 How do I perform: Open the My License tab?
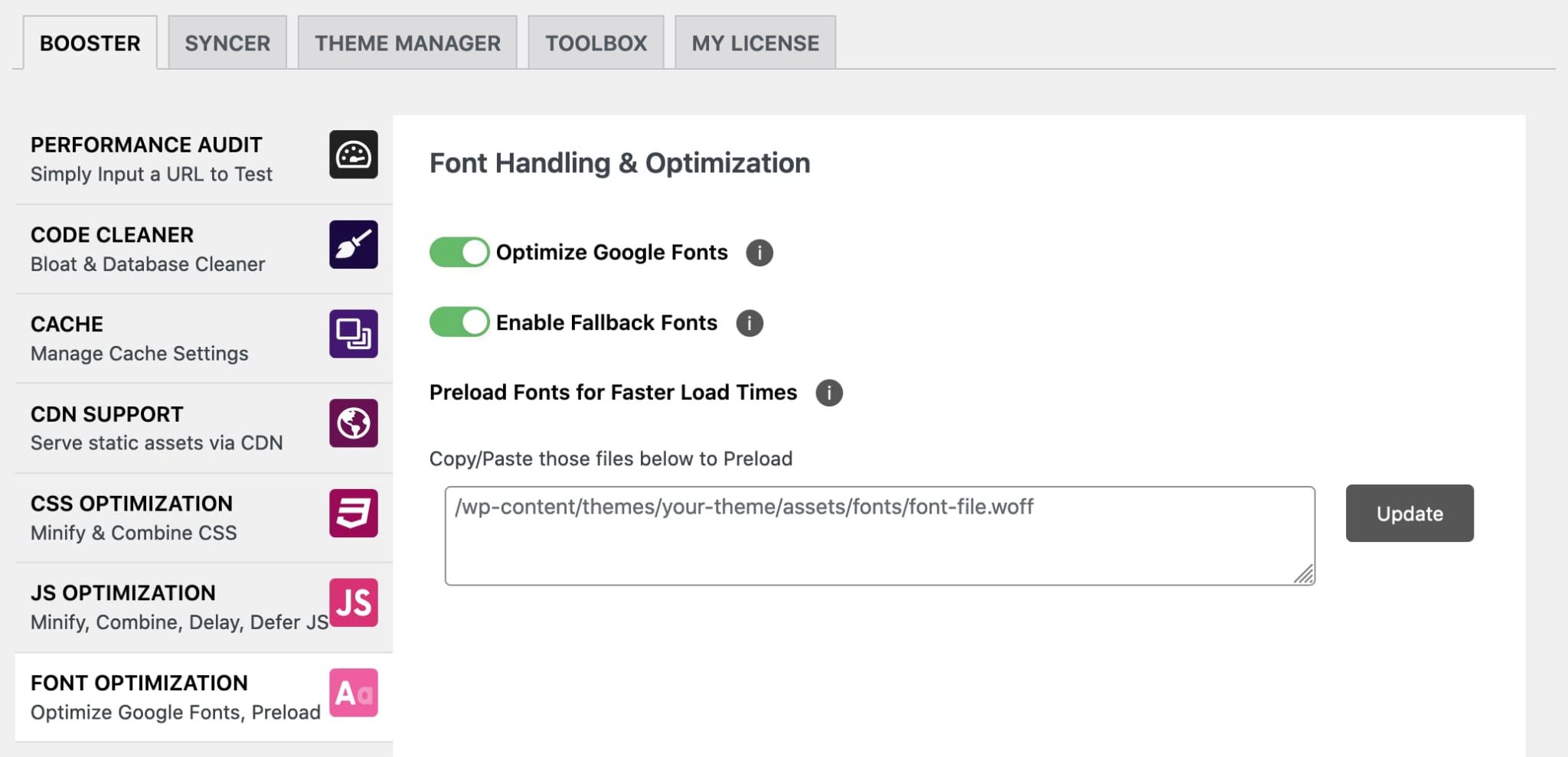pos(753,43)
